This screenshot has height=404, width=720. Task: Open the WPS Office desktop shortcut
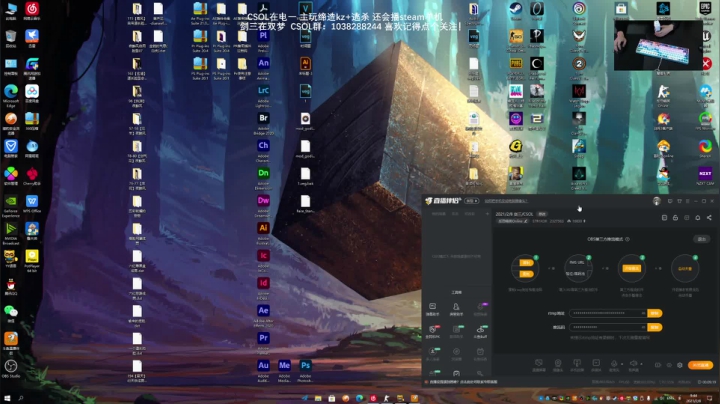(32, 204)
